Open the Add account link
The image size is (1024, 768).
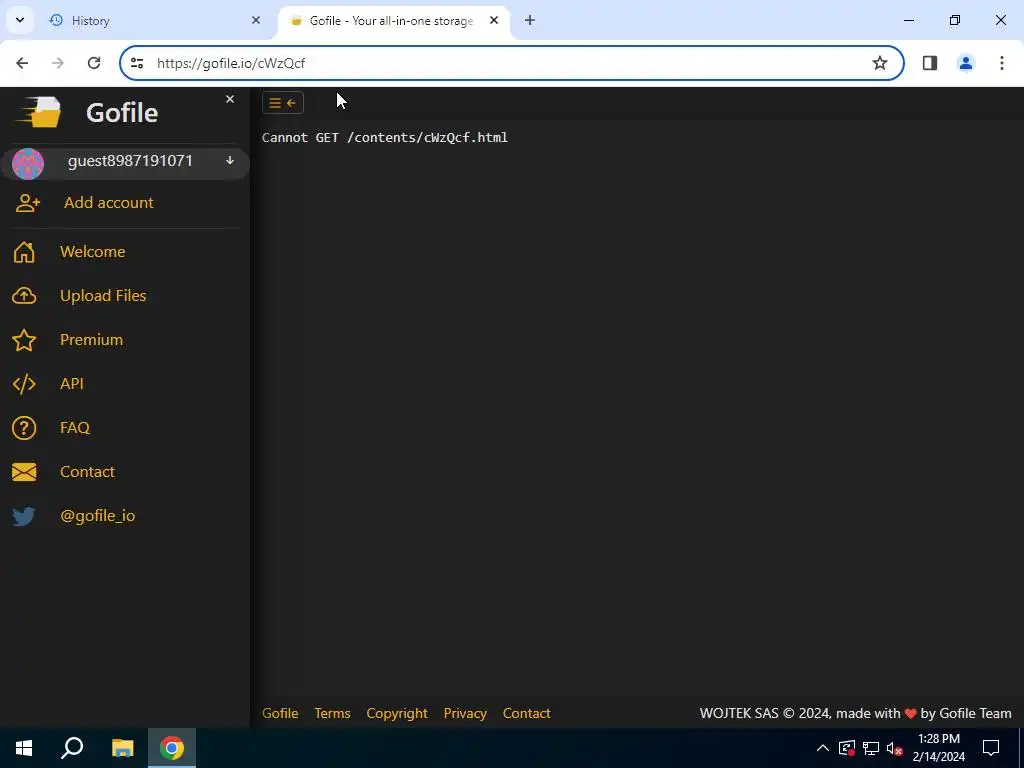(x=108, y=202)
